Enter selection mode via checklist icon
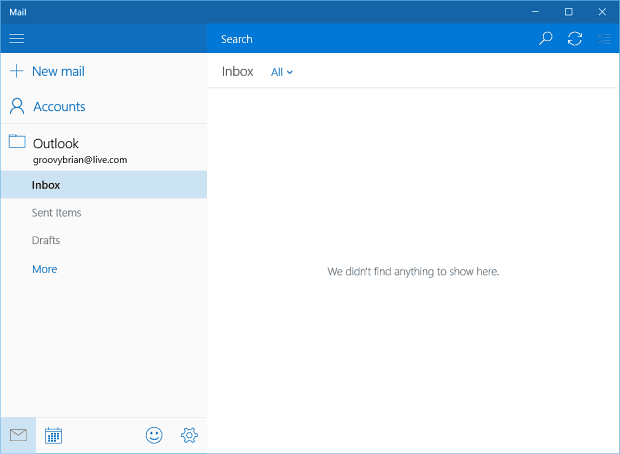This screenshot has width=620, height=454. point(604,38)
